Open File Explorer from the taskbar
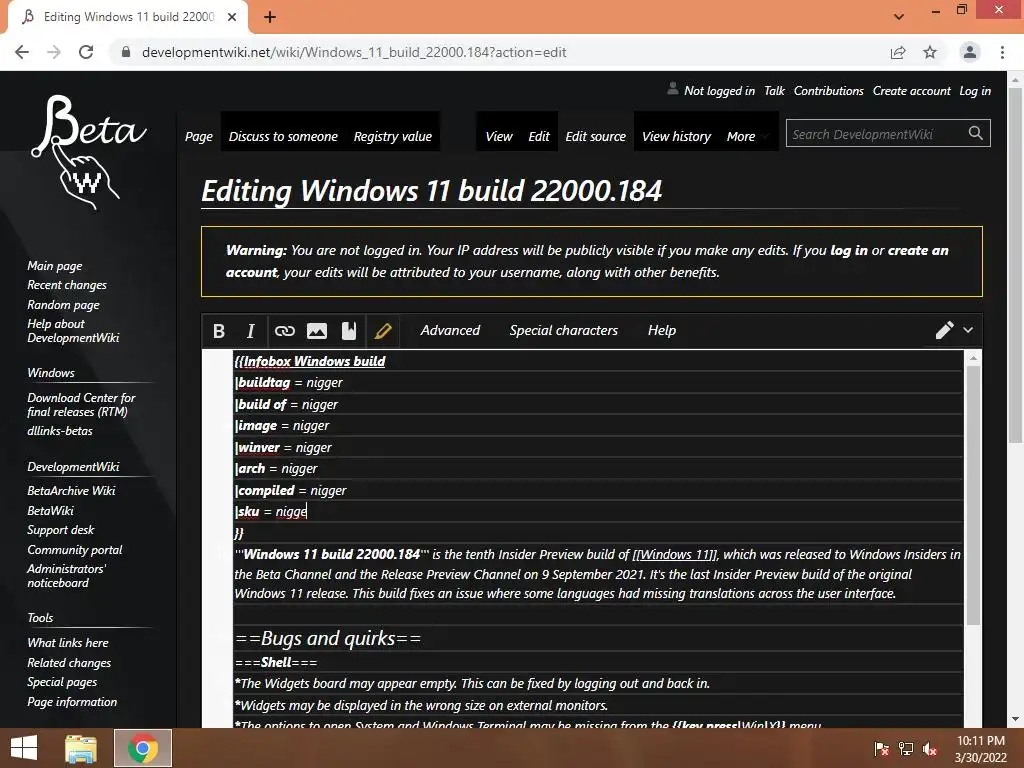The width and height of the screenshot is (1024, 768). pyautogui.click(x=81, y=748)
